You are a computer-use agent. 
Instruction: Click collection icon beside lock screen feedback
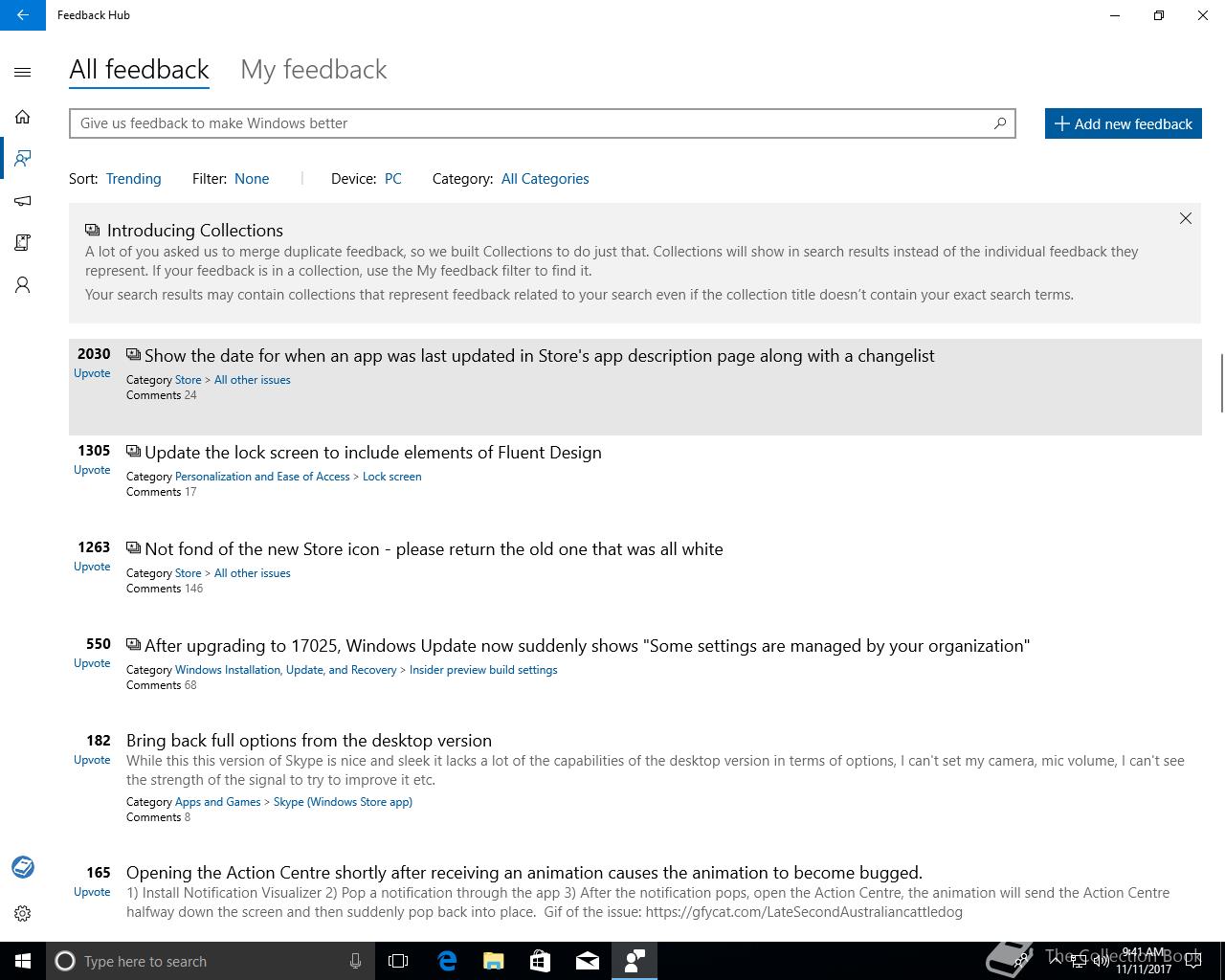point(133,452)
